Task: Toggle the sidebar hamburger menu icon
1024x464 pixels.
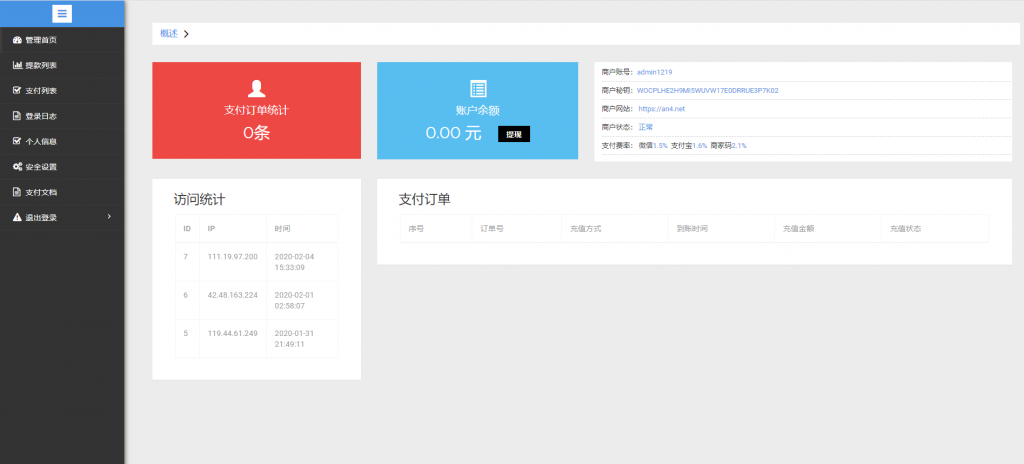Action: [62, 13]
